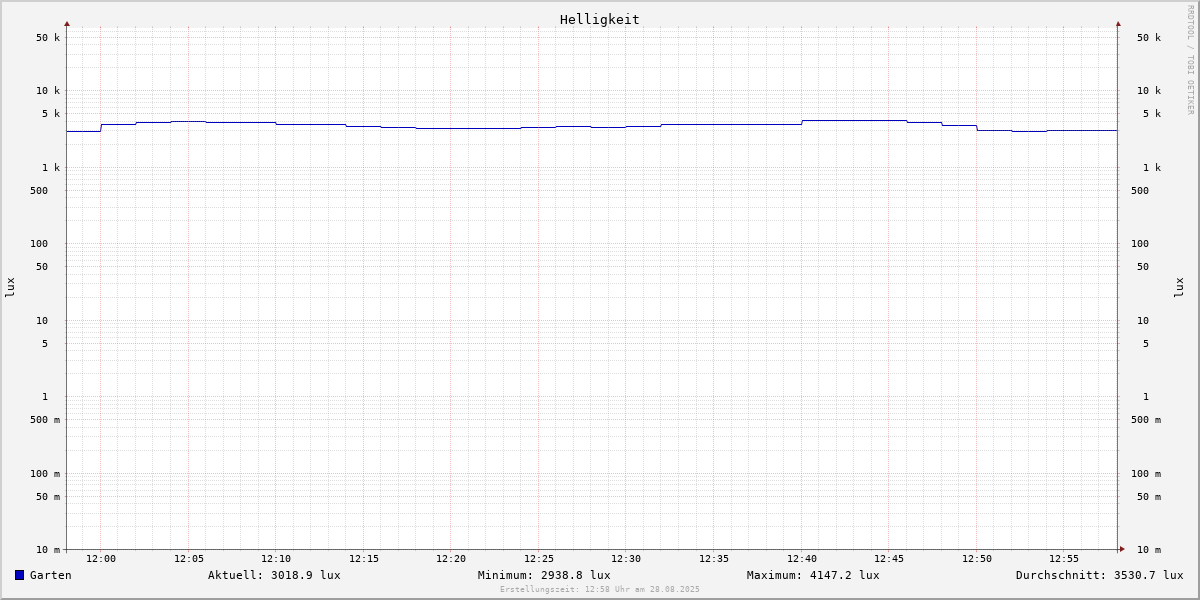Select the Minimum: 2938.8 lux value

(x=544, y=575)
